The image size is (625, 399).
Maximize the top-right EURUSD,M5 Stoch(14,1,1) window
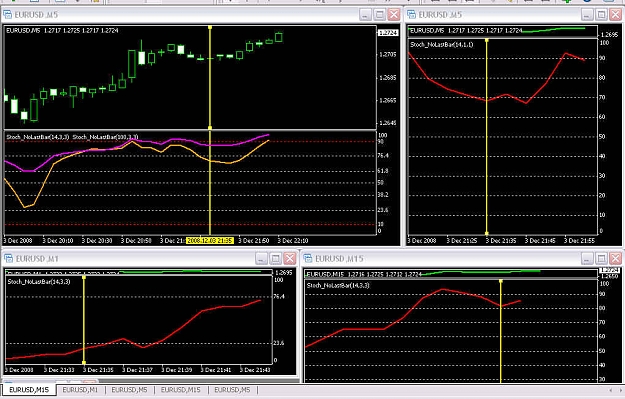(x=601, y=15)
